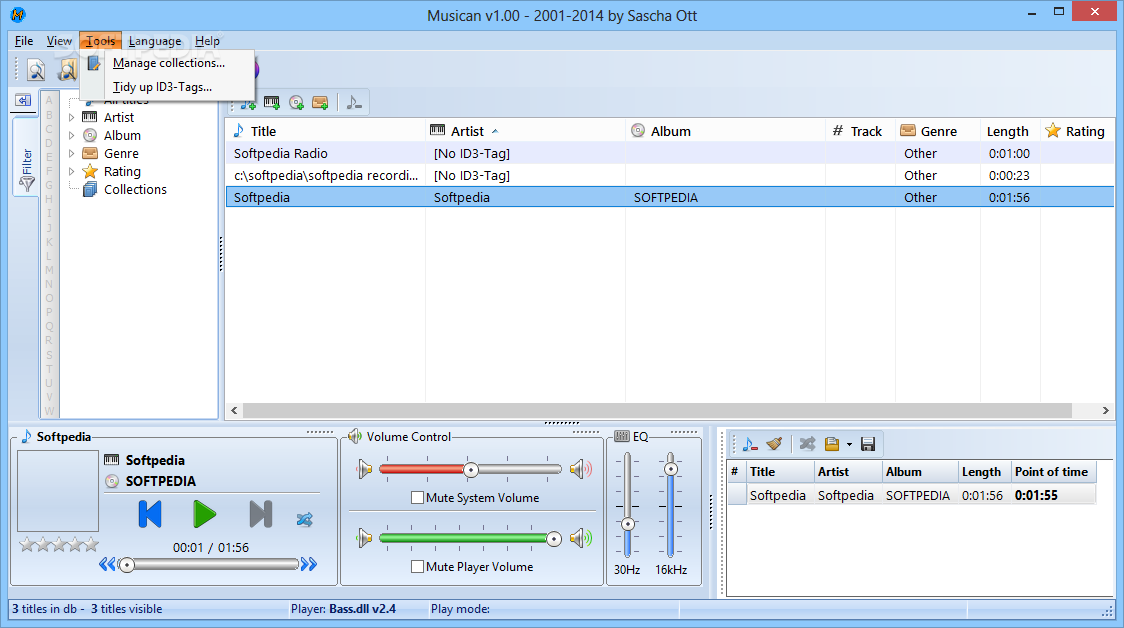
Task: Expand the Album tree node
Action: click(x=71, y=135)
